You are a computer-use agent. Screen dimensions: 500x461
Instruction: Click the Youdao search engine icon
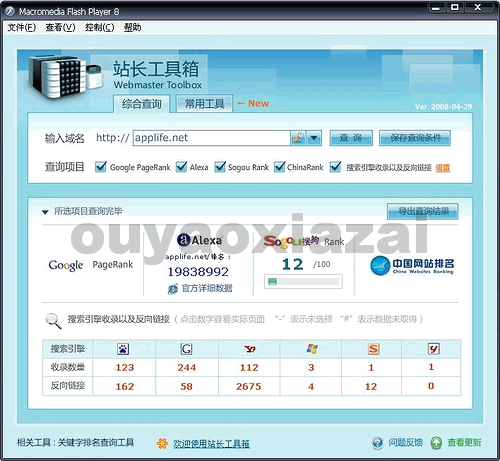[x=433, y=349]
